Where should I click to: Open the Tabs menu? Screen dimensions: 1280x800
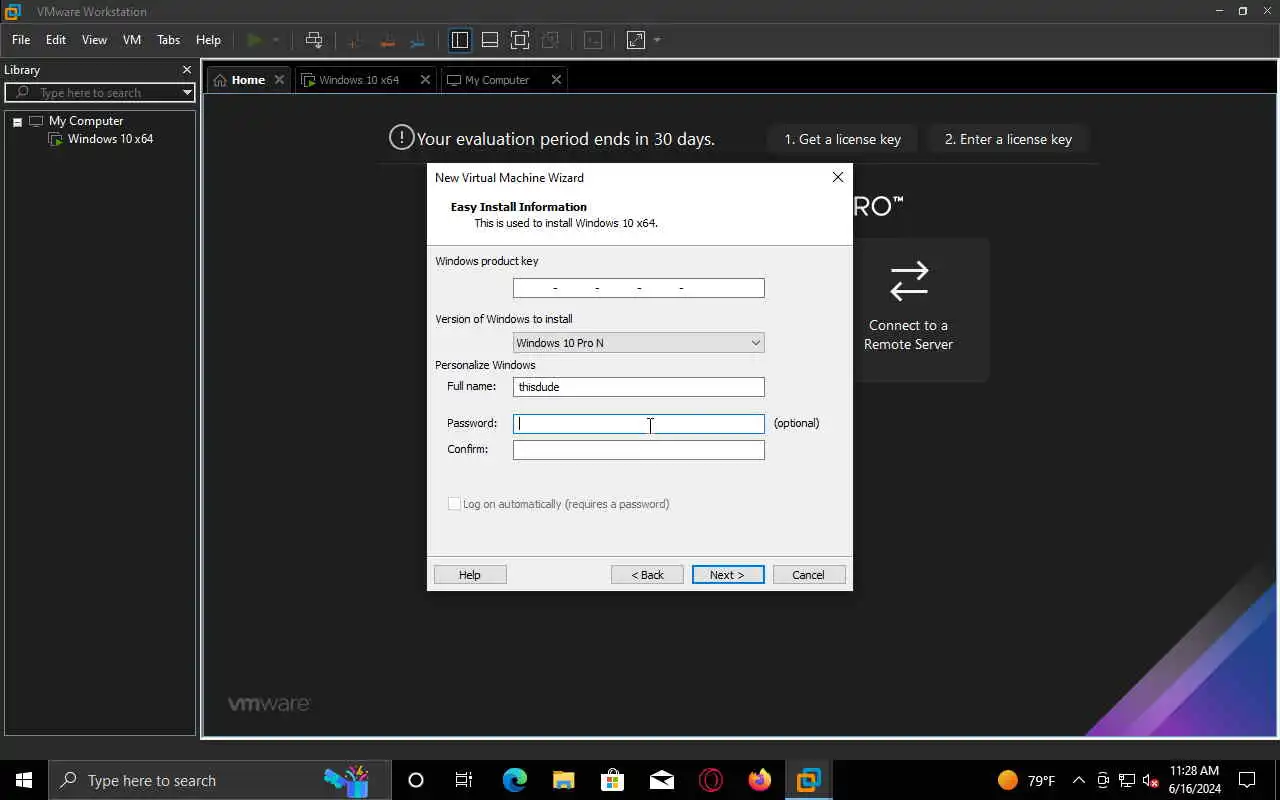point(169,40)
